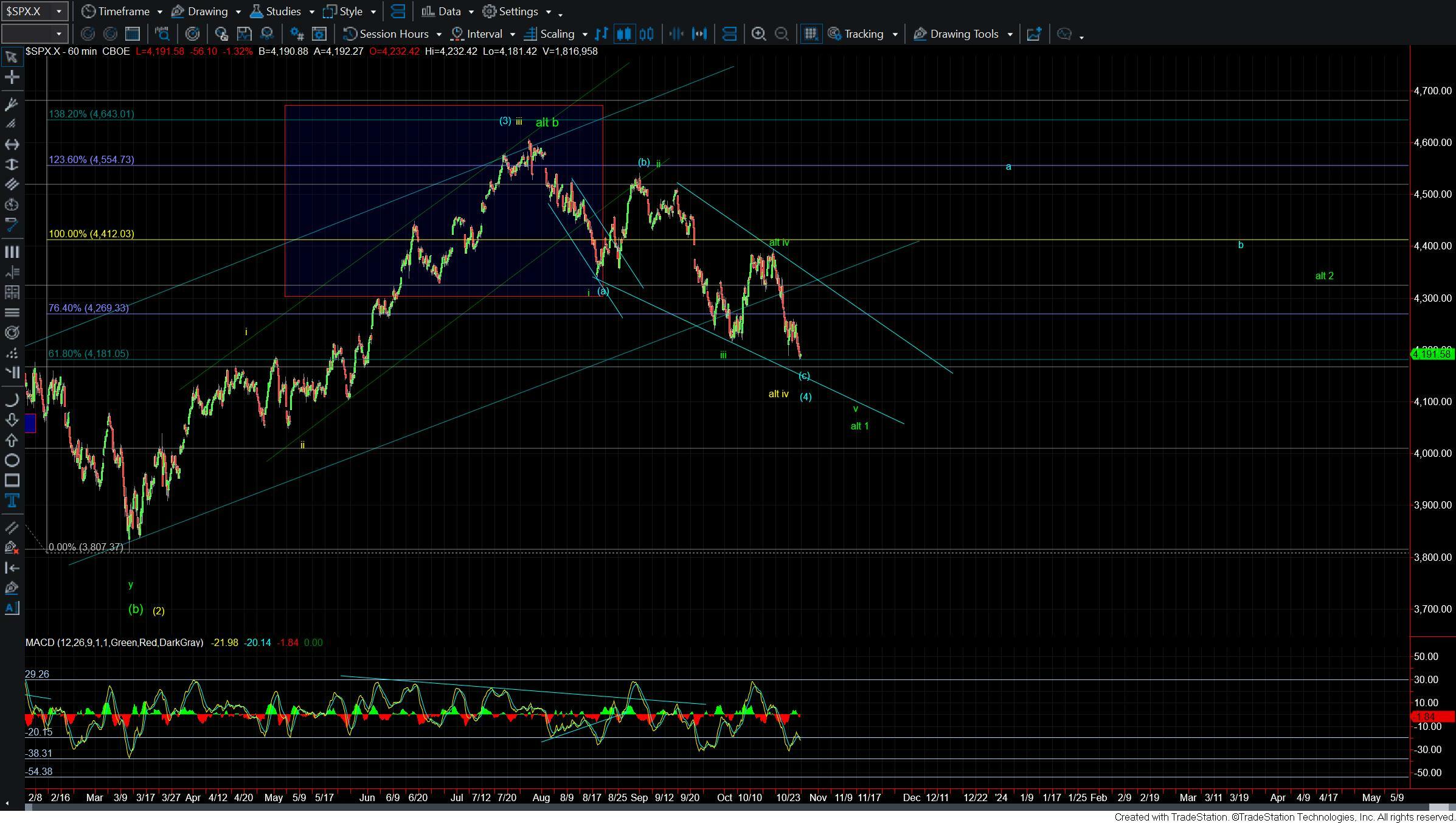This screenshot has height=823, width=1456.
Task: Select the up arrow drawing tool
Action: click(12, 440)
